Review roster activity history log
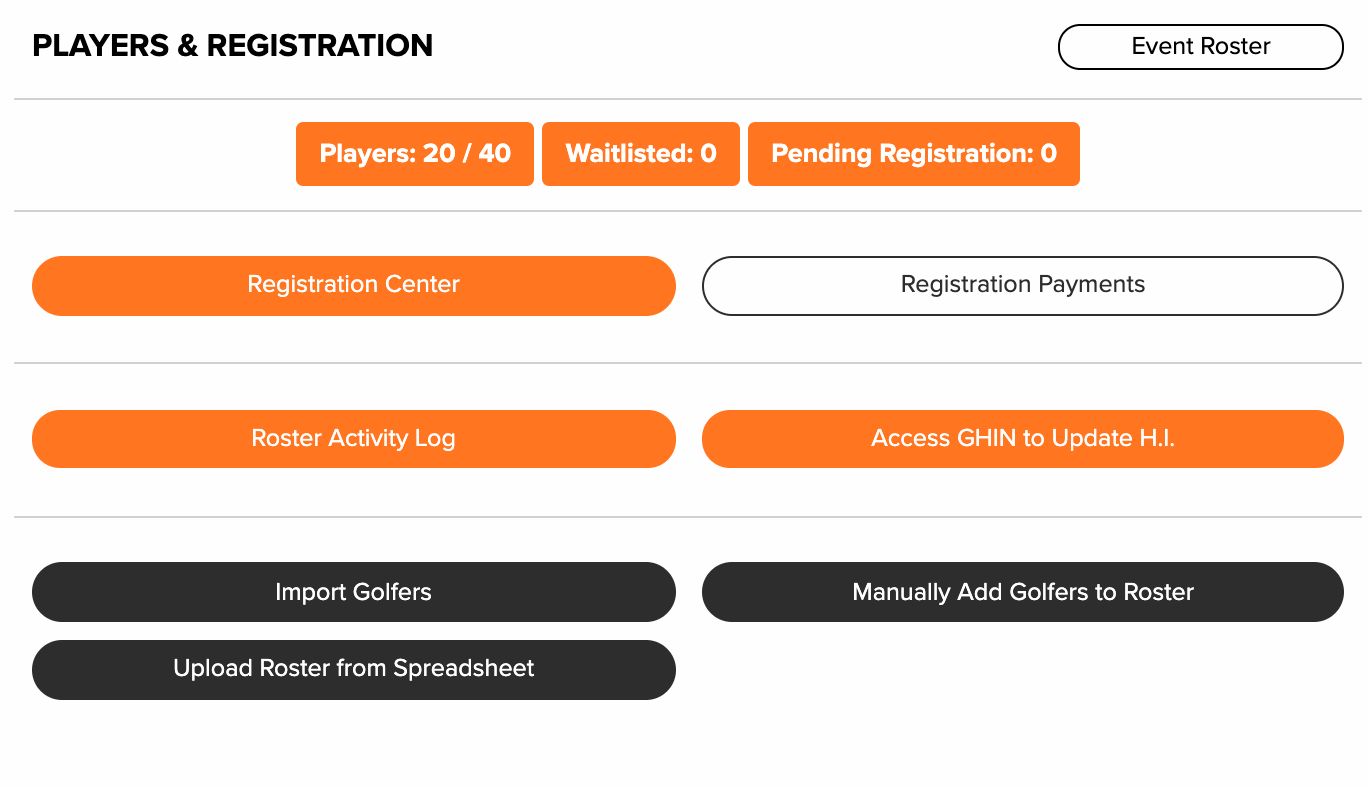Viewport: 1368px width, 786px height. coord(354,439)
